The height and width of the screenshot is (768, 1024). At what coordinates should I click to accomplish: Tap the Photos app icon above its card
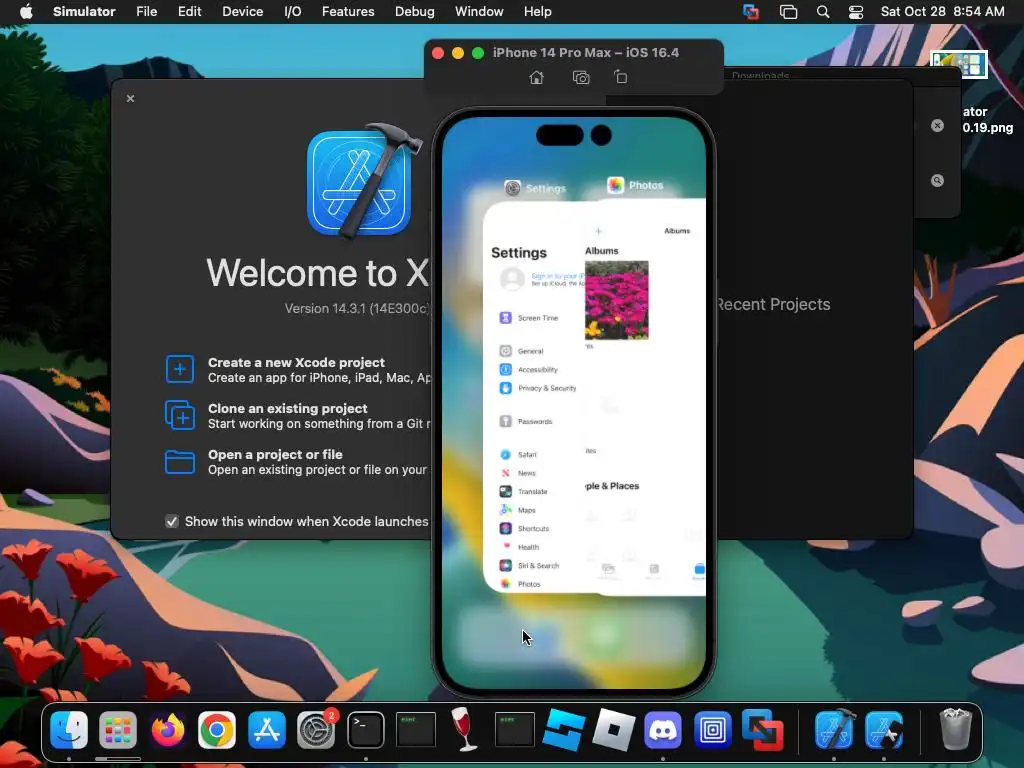click(615, 185)
